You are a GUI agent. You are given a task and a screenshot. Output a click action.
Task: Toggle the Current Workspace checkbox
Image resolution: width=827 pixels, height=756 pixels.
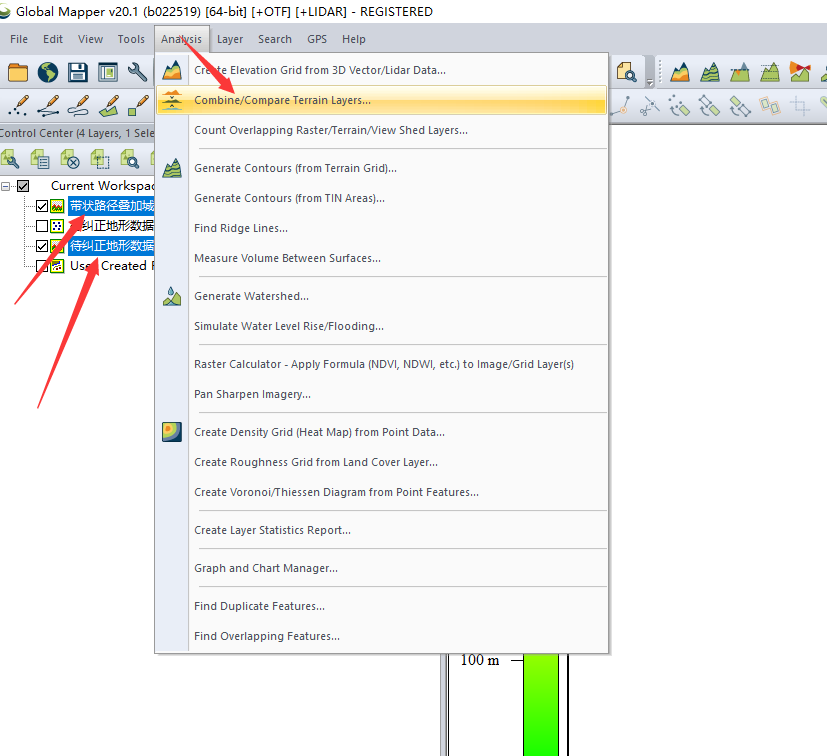pyautogui.click(x=23, y=186)
